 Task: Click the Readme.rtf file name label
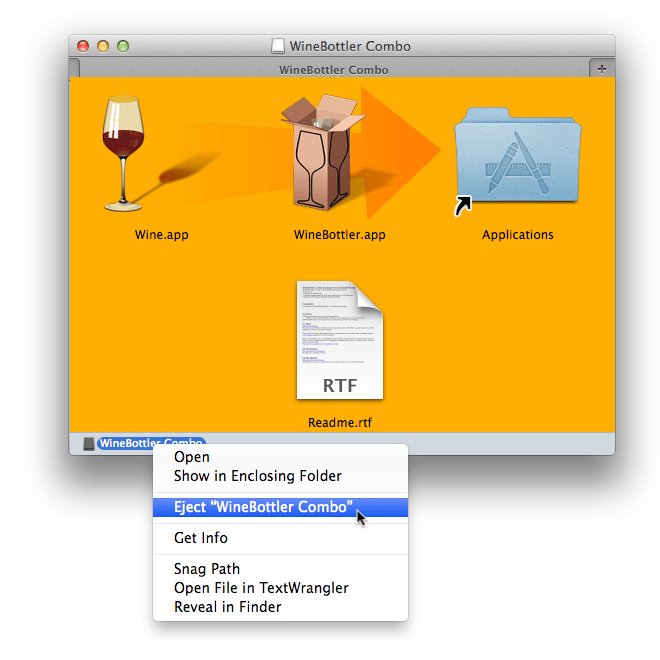click(x=340, y=423)
